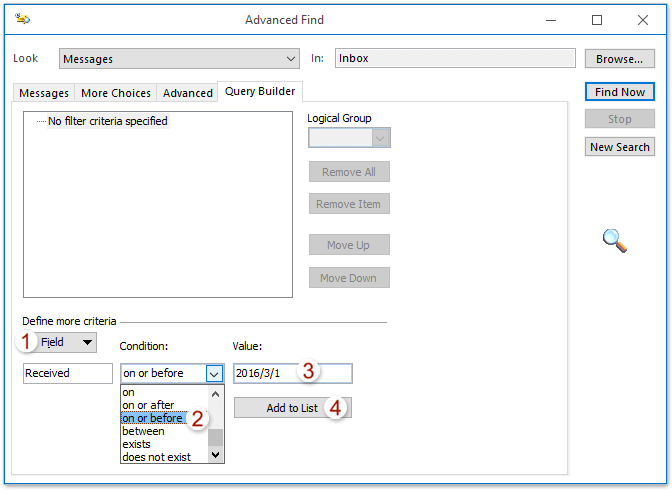Click Add to List button
This screenshot has width=672, height=491.
[292, 408]
